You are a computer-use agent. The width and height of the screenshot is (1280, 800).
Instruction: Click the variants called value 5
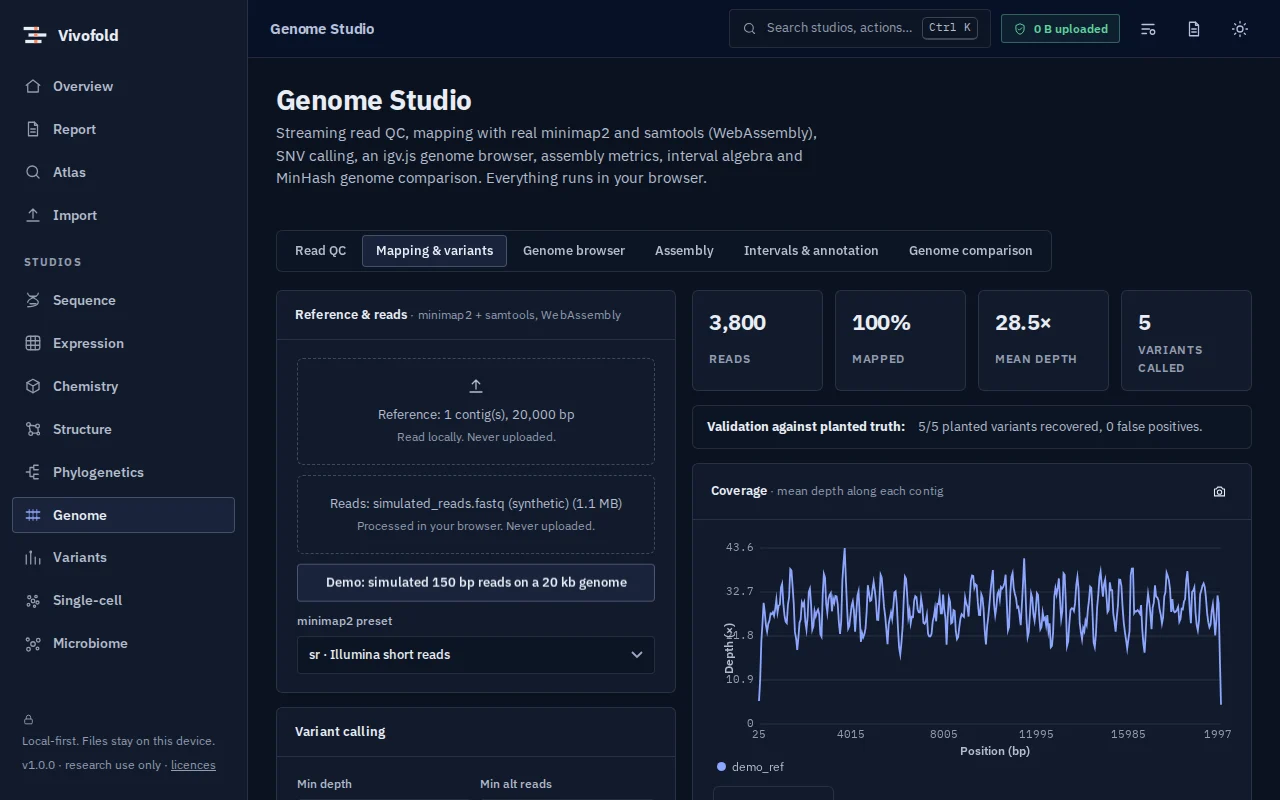coord(1144,323)
